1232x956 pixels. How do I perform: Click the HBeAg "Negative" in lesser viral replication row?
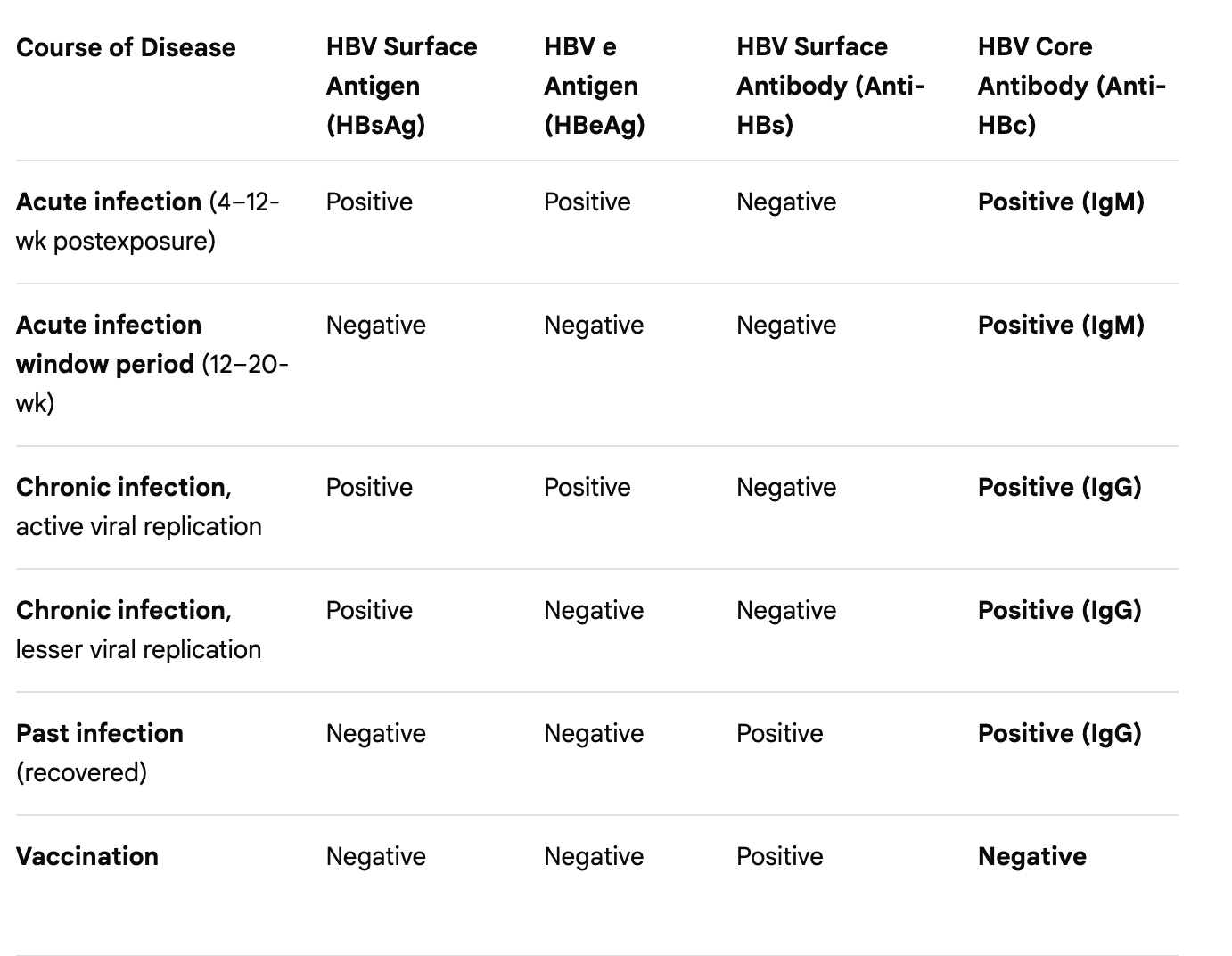click(594, 610)
